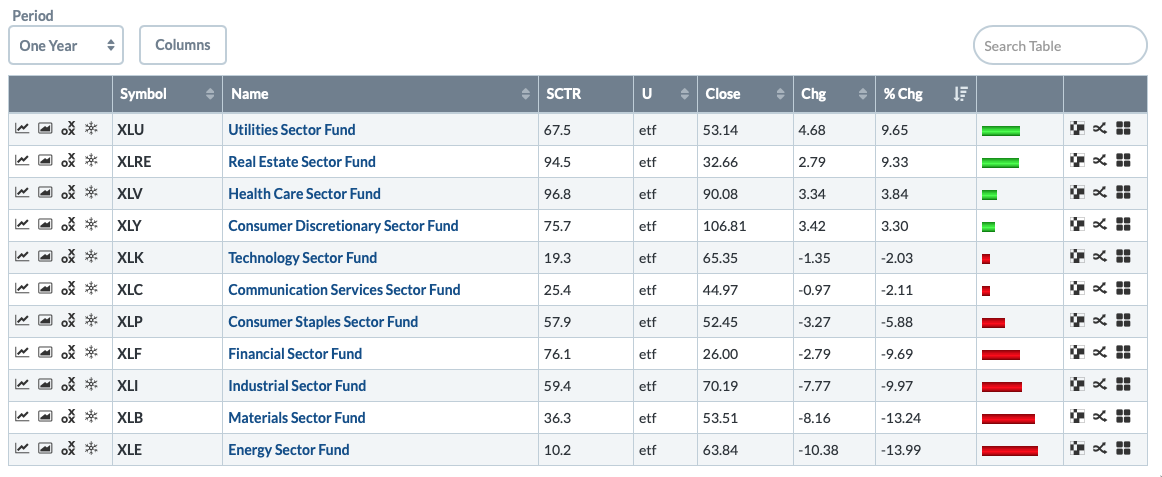This screenshot has height=477, width=1162.
Task: Click the red performance bar for XLE
Action: point(1010,450)
